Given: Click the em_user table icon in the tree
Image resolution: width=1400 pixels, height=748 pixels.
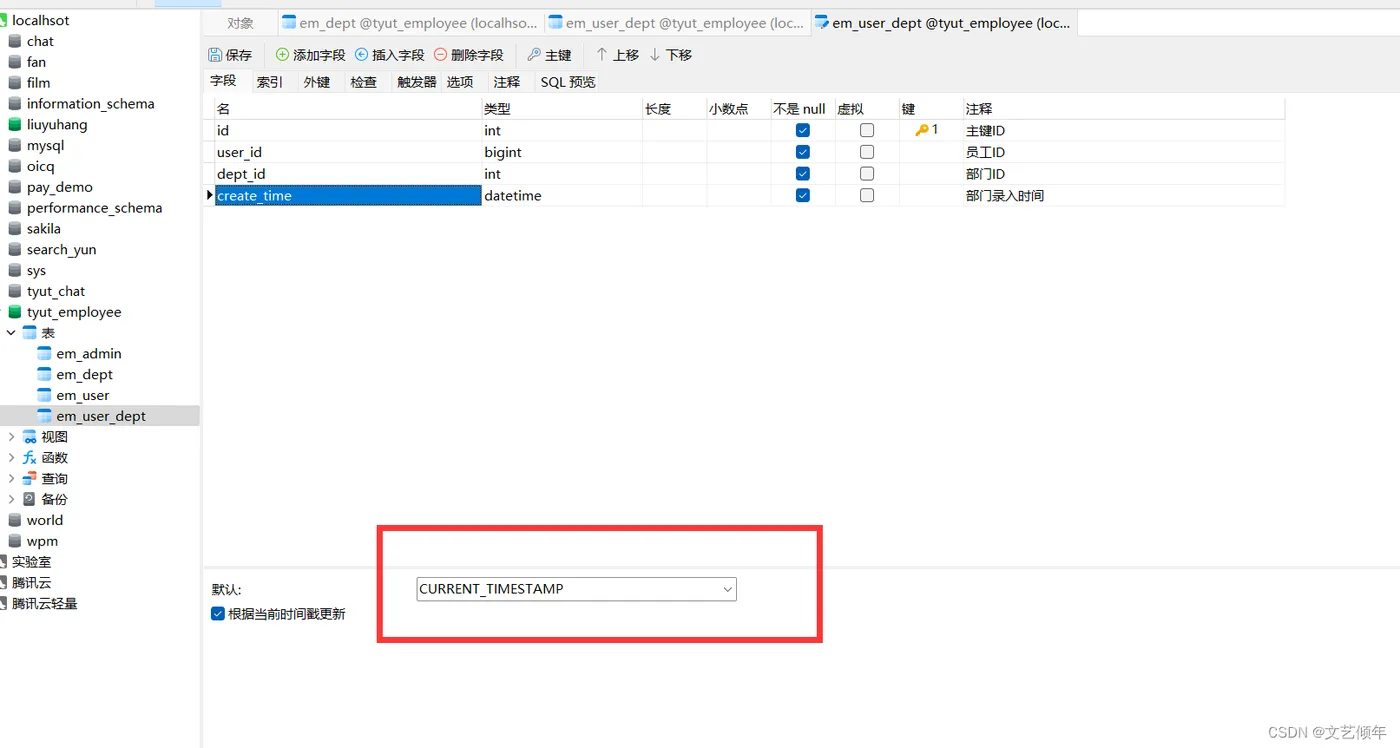Looking at the screenshot, I should pos(44,396).
